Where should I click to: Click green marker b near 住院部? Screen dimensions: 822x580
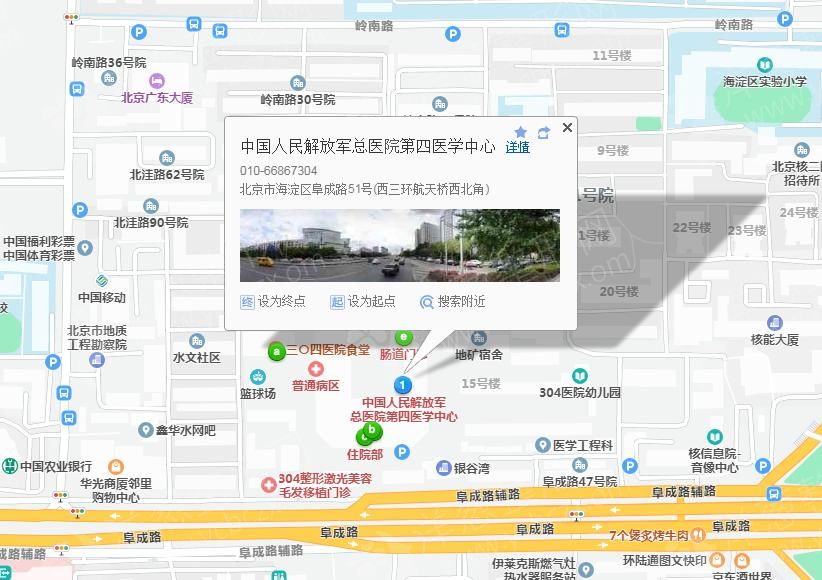(372, 431)
